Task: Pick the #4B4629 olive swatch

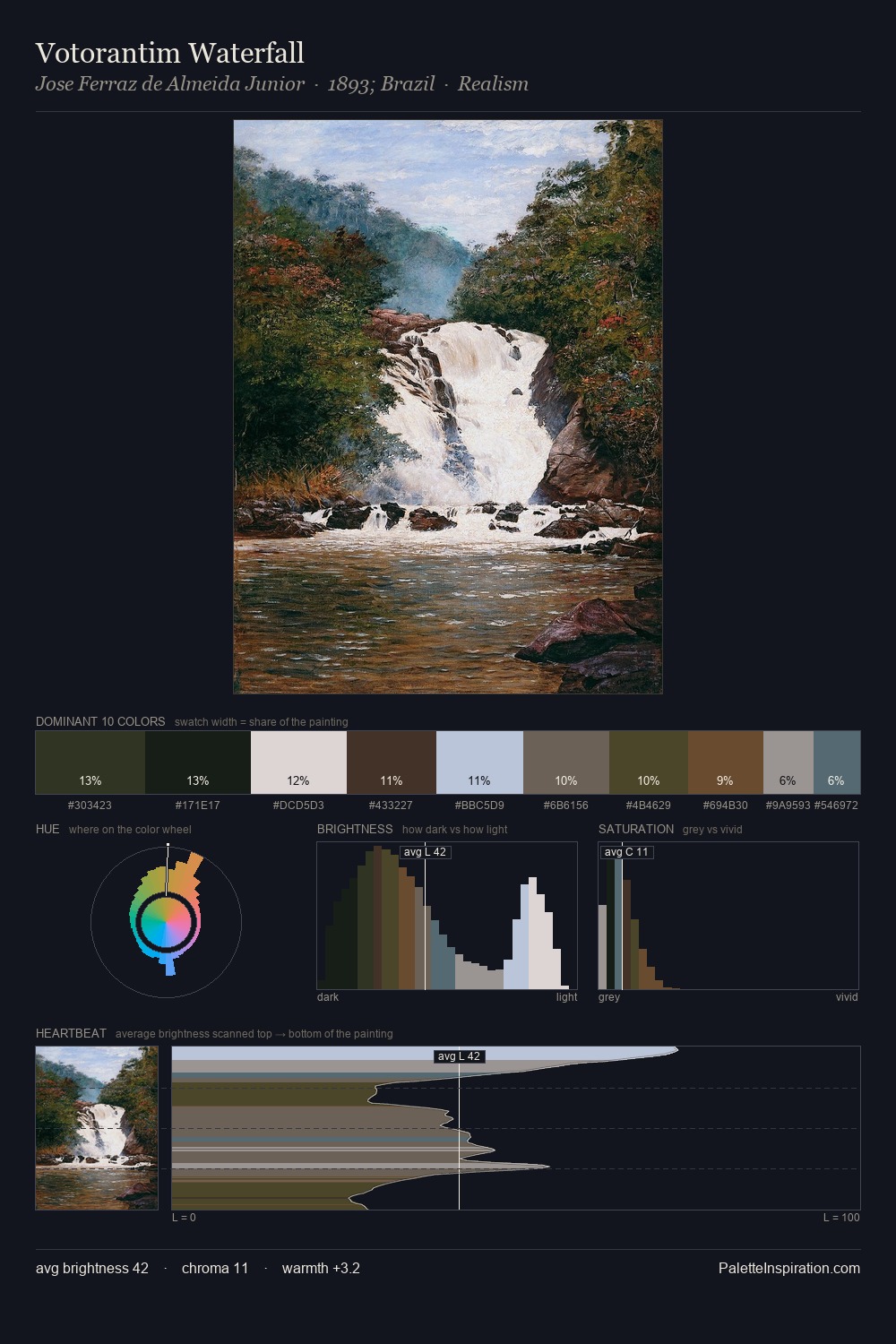Action: point(649,762)
